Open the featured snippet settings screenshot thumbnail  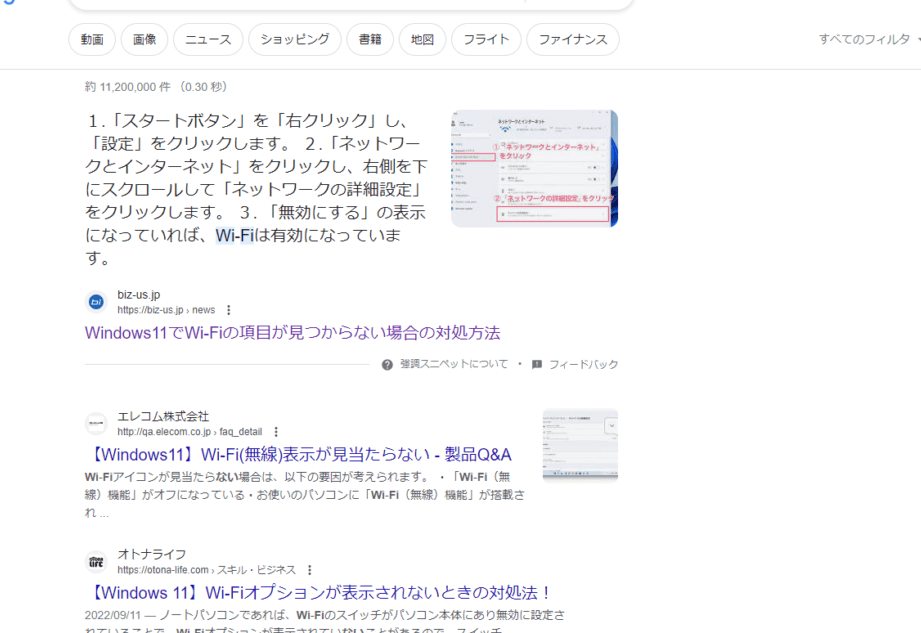click(x=535, y=169)
